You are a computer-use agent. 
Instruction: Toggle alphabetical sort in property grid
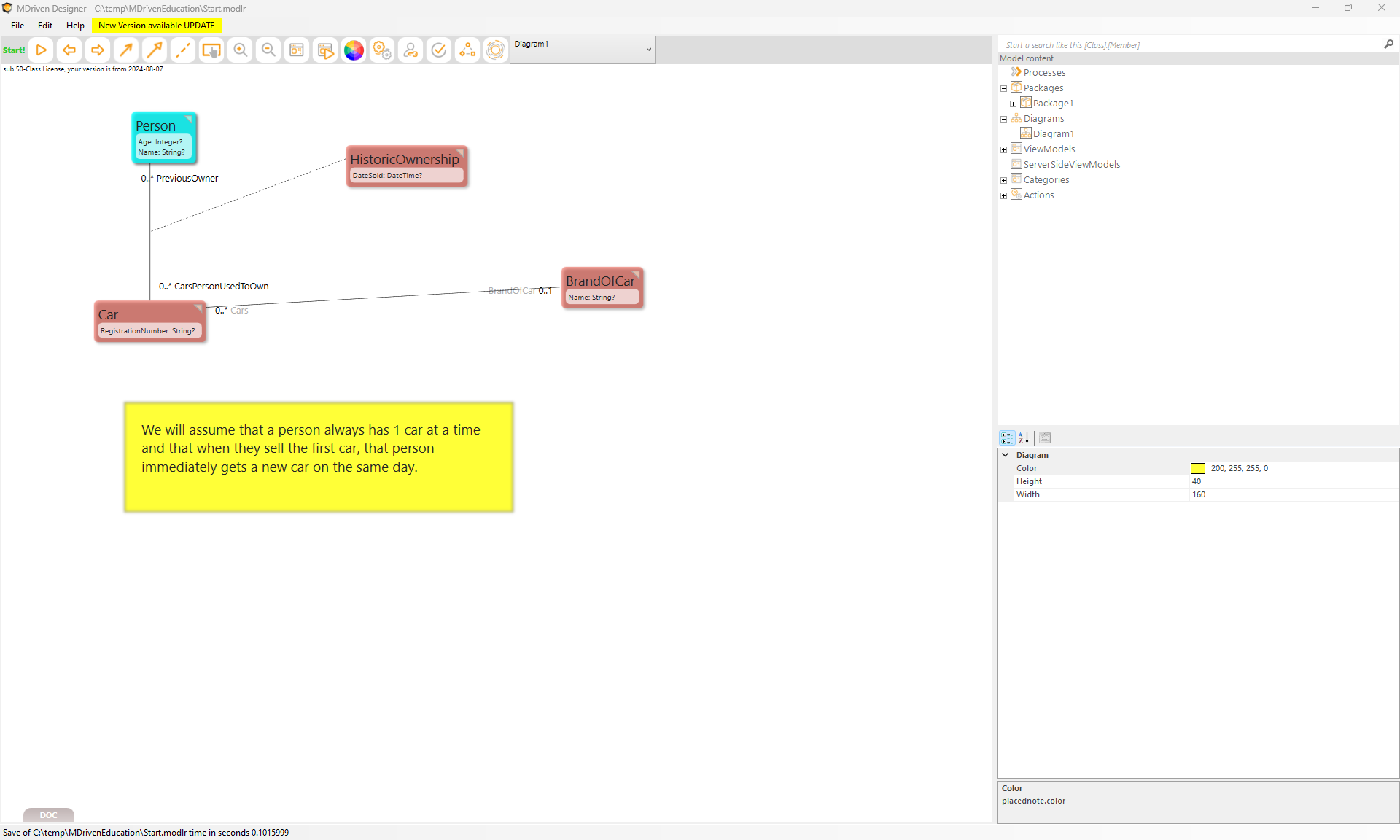1024,438
